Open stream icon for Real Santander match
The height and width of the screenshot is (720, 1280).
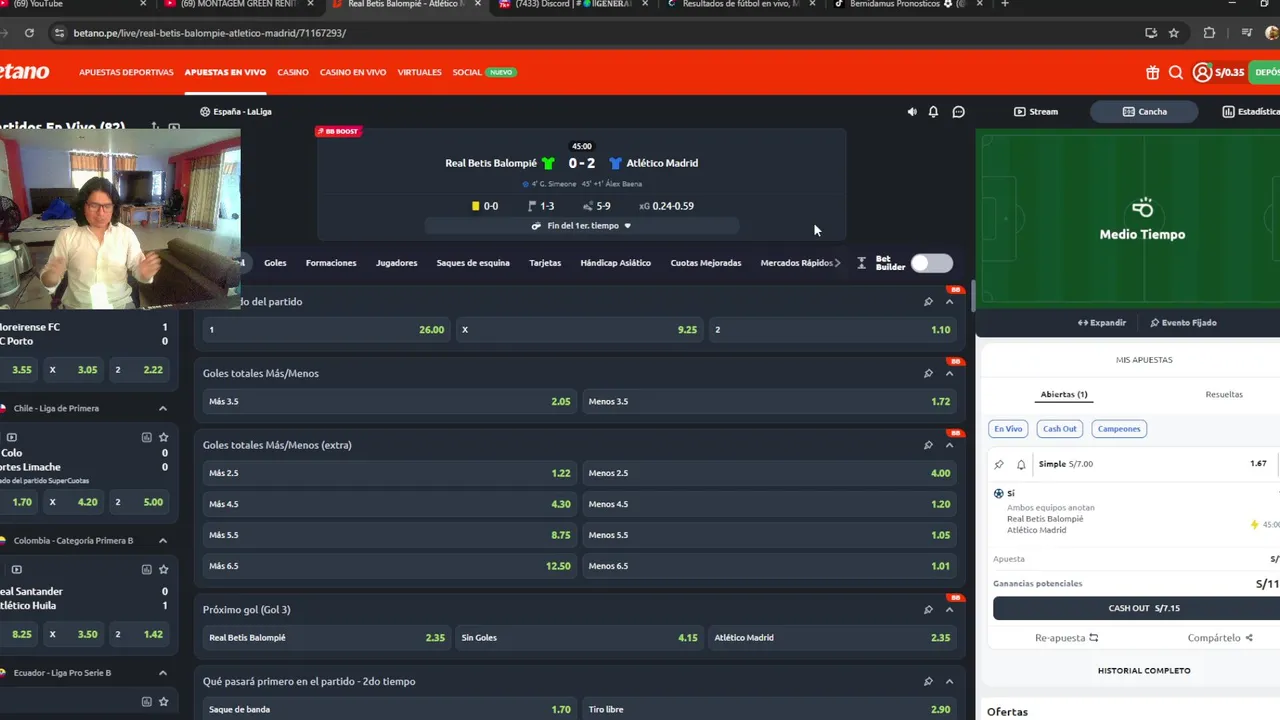(x=16, y=569)
